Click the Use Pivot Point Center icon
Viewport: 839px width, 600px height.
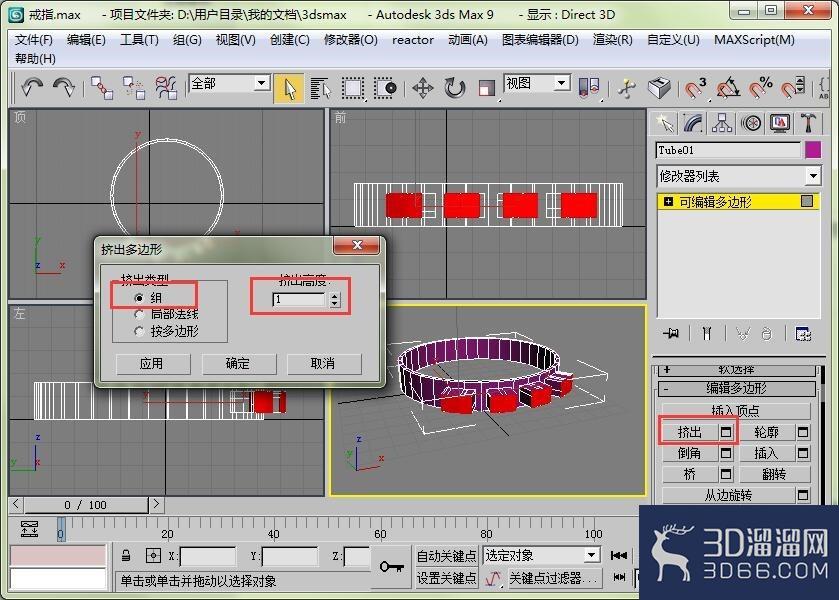pos(589,87)
